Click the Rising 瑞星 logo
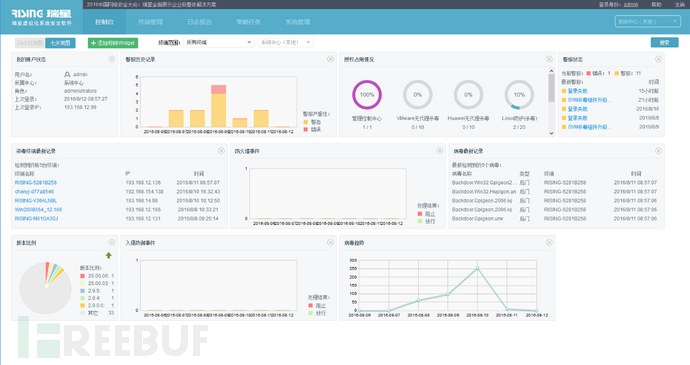The height and width of the screenshot is (365, 690). click(x=41, y=17)
